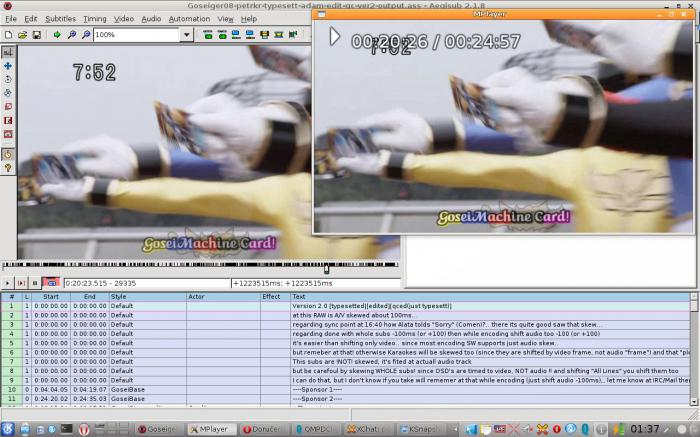Open the View menu
Screen dimensions: 700x437
(x=225, y=19)
